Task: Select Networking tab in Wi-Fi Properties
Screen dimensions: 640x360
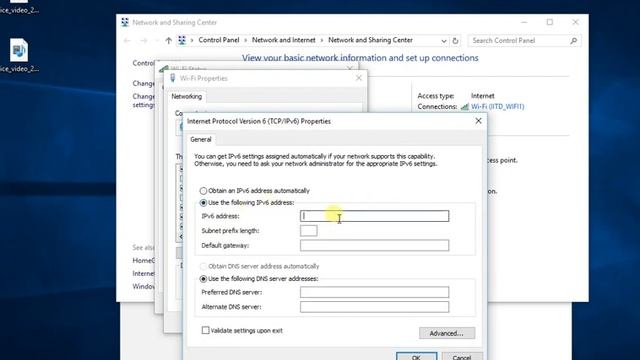Action: [187, 96]
